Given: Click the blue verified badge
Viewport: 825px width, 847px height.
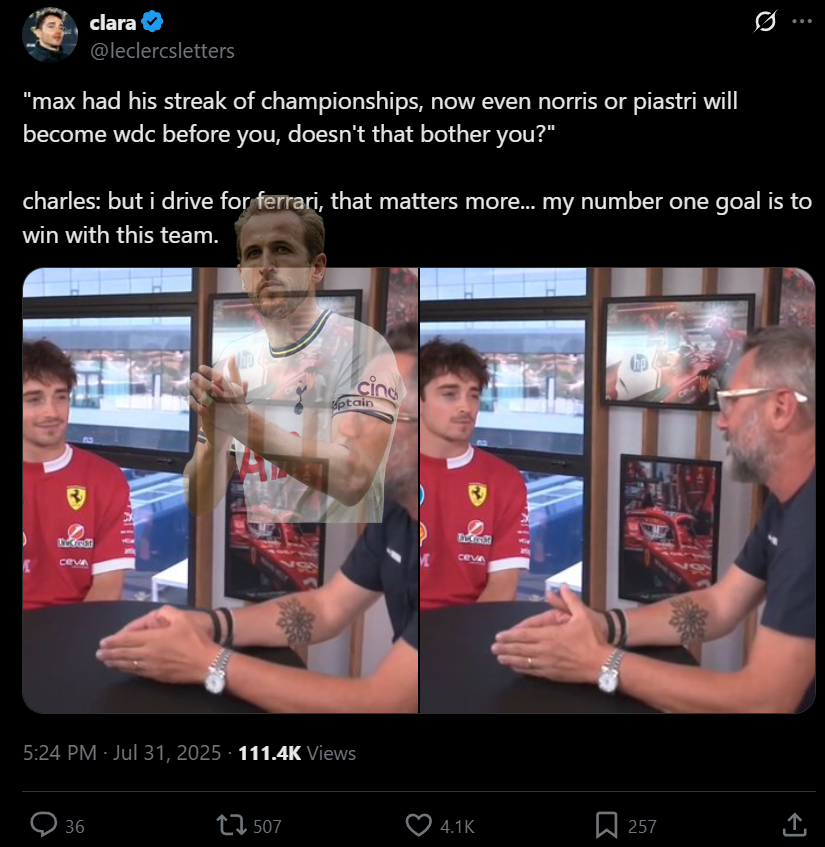Looking at the screenshot, I should tap(152, 22).
